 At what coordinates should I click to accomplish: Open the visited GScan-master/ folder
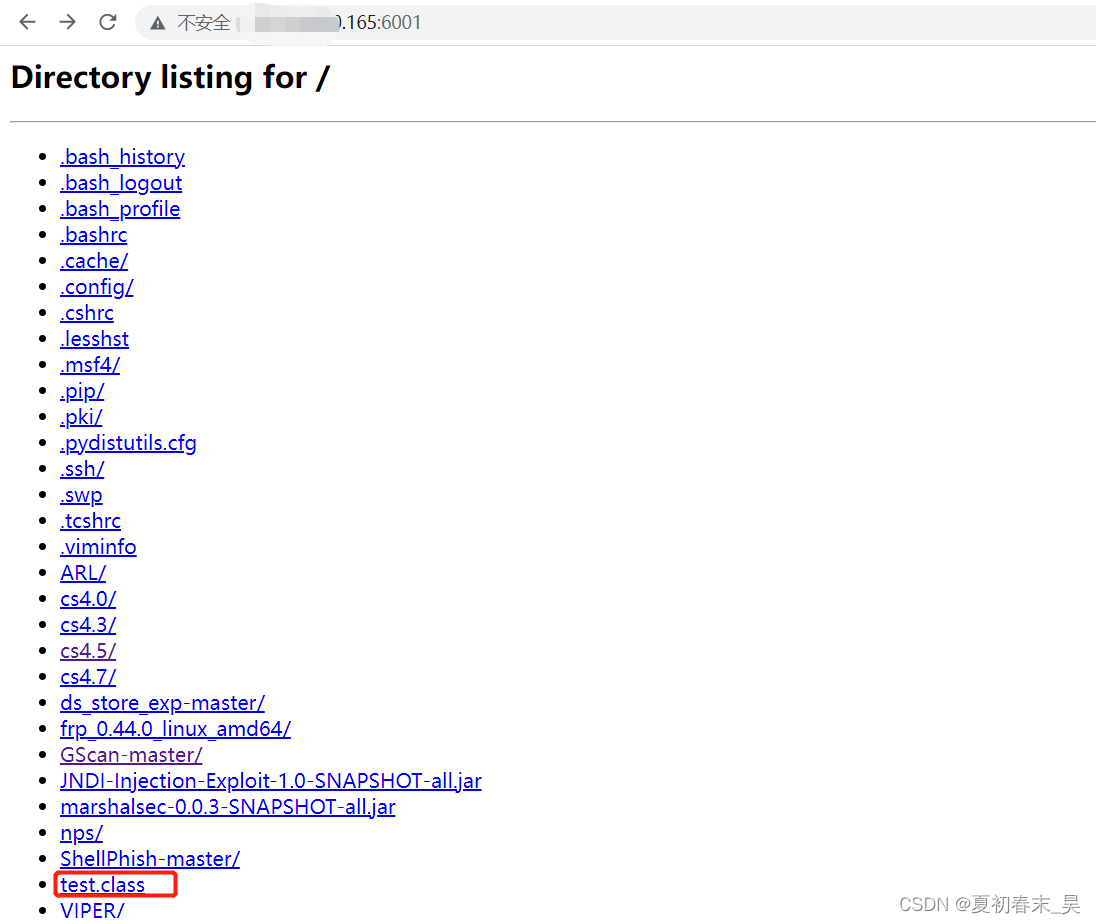click(x=131, y=754)
